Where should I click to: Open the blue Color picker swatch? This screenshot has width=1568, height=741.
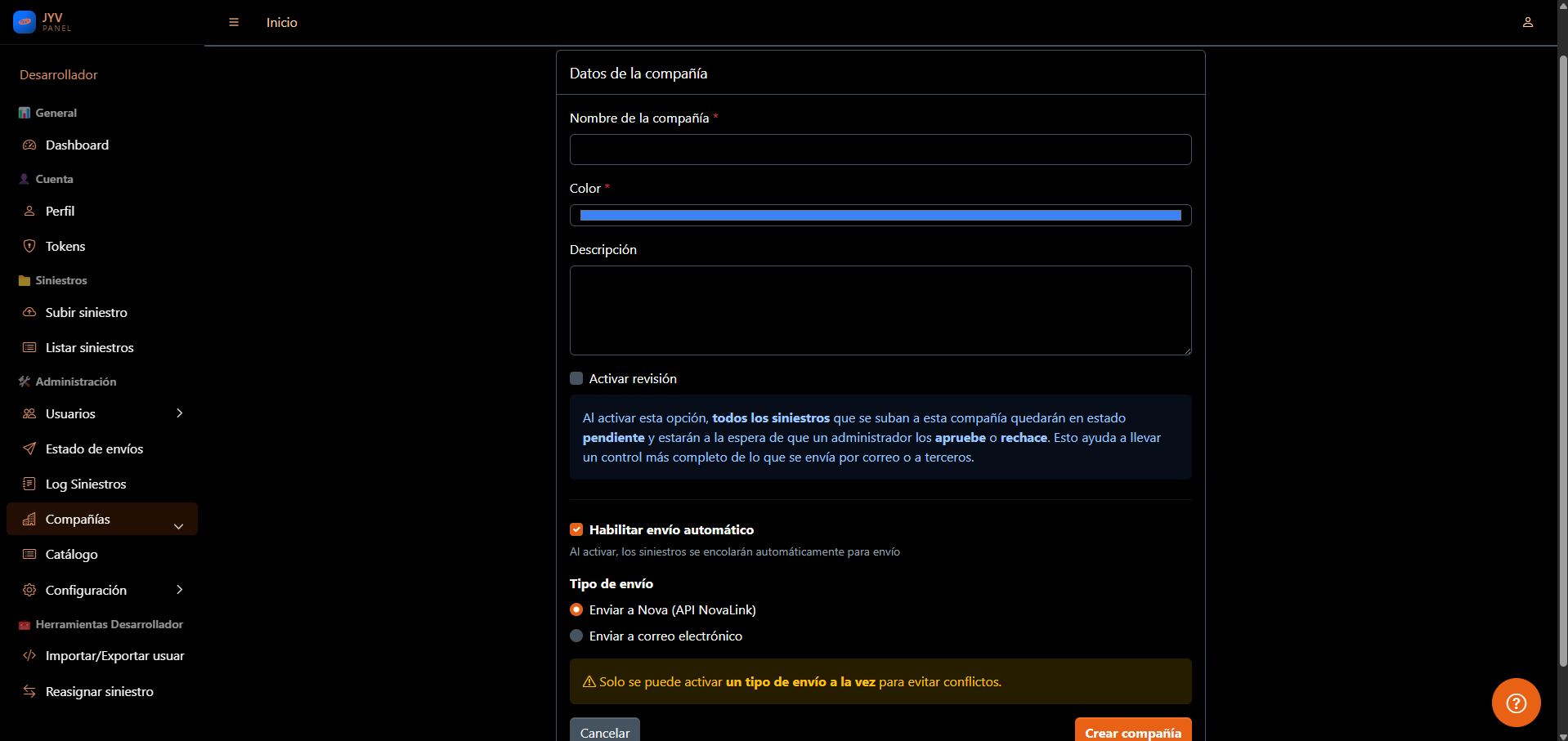click(880, 215)
